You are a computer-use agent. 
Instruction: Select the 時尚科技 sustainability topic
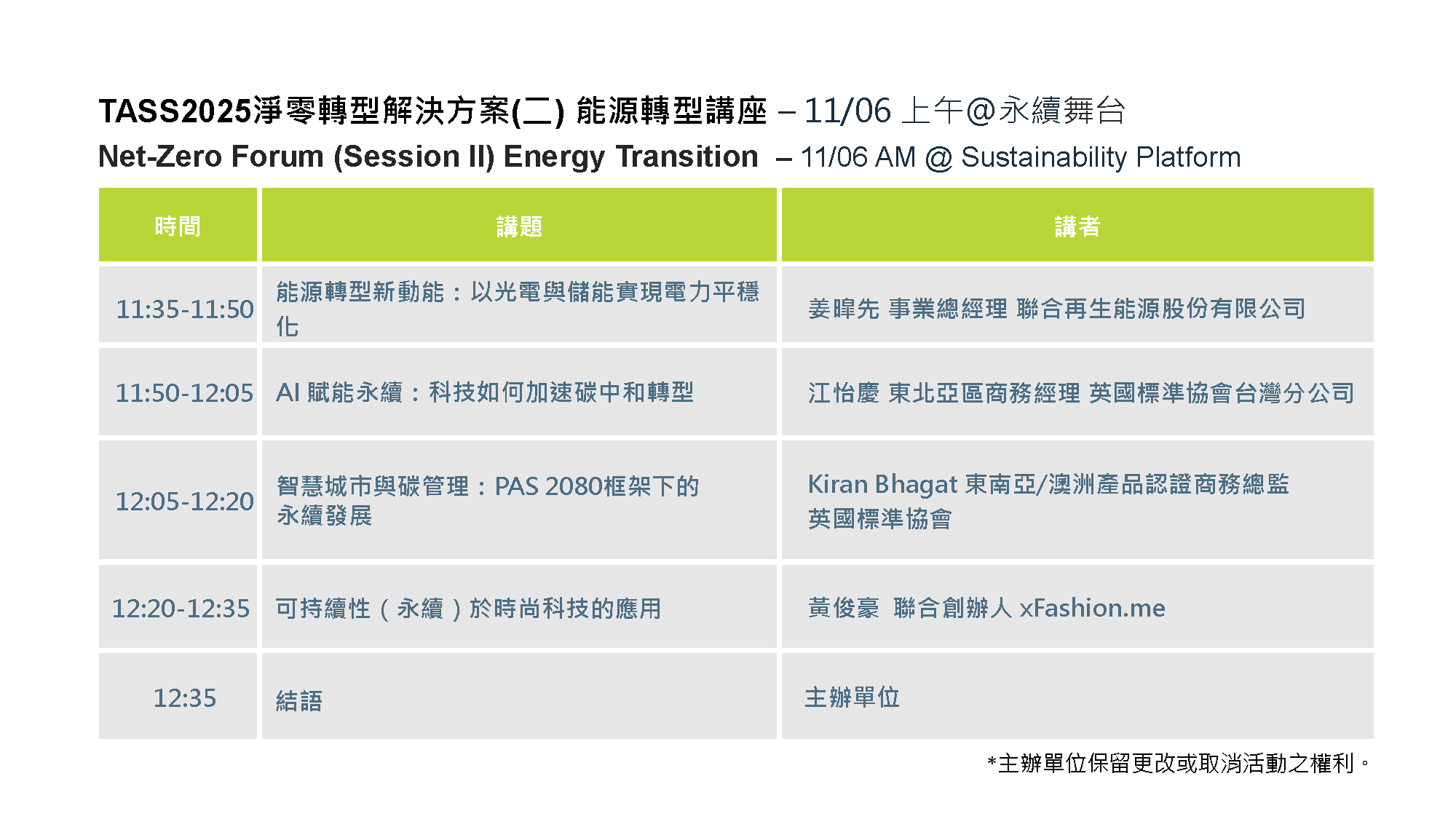(468, 608)
